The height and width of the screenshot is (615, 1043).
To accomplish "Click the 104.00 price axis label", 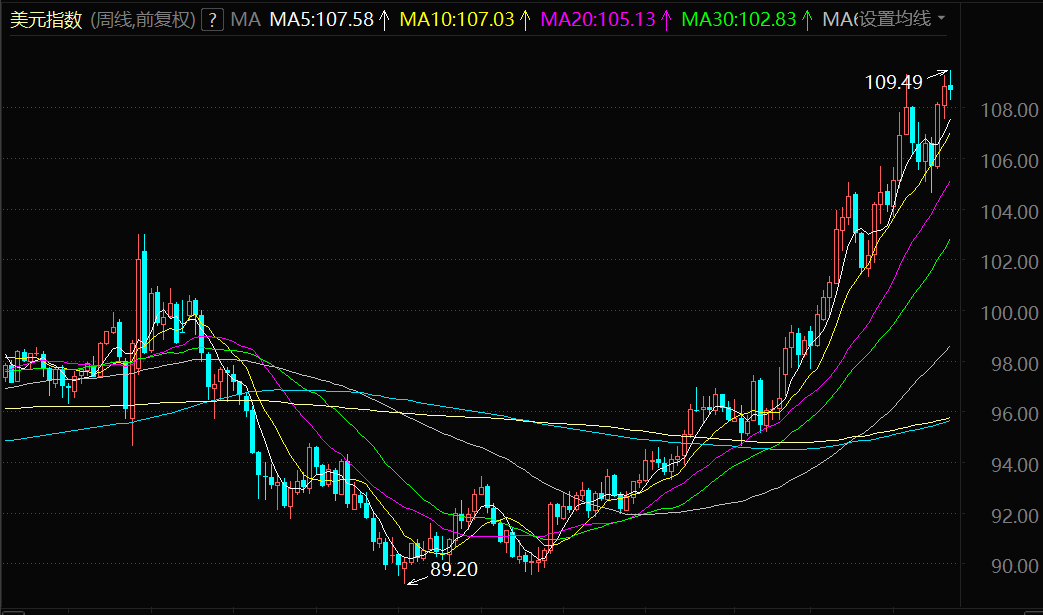I will click(1009, 212).
